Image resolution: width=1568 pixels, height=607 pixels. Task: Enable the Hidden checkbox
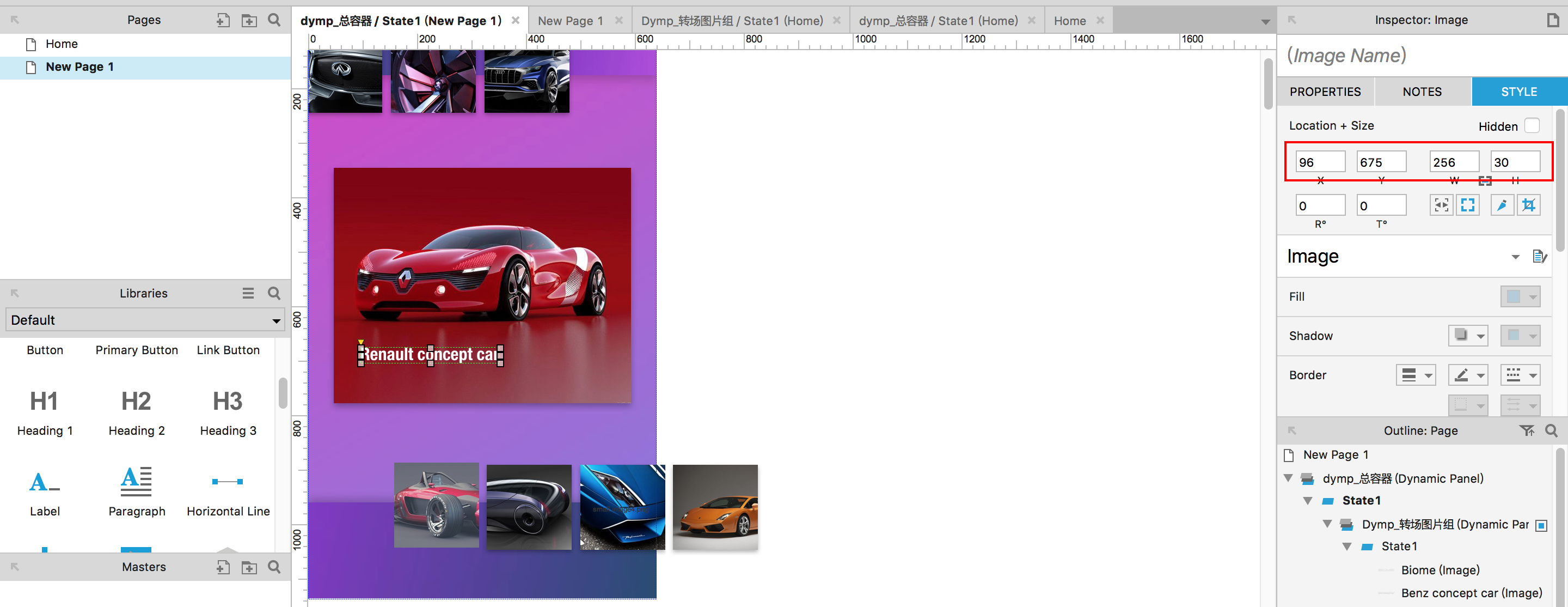(1532, 125)
